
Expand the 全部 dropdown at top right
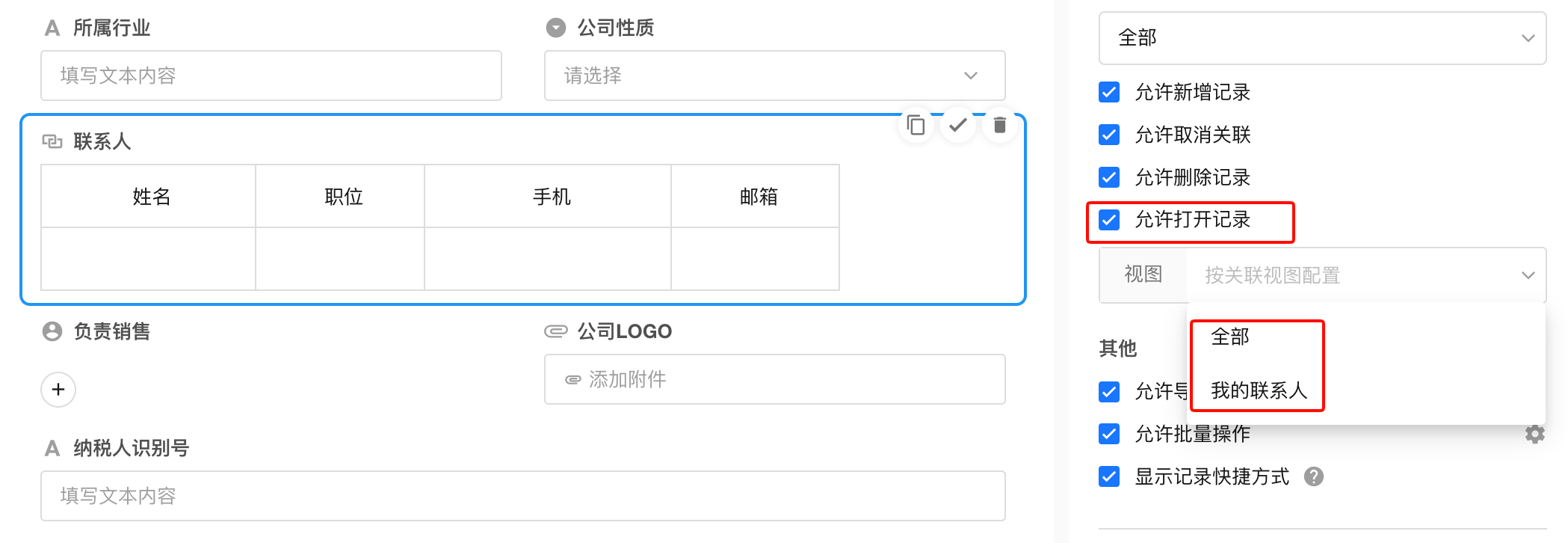tap(1321, 38)
